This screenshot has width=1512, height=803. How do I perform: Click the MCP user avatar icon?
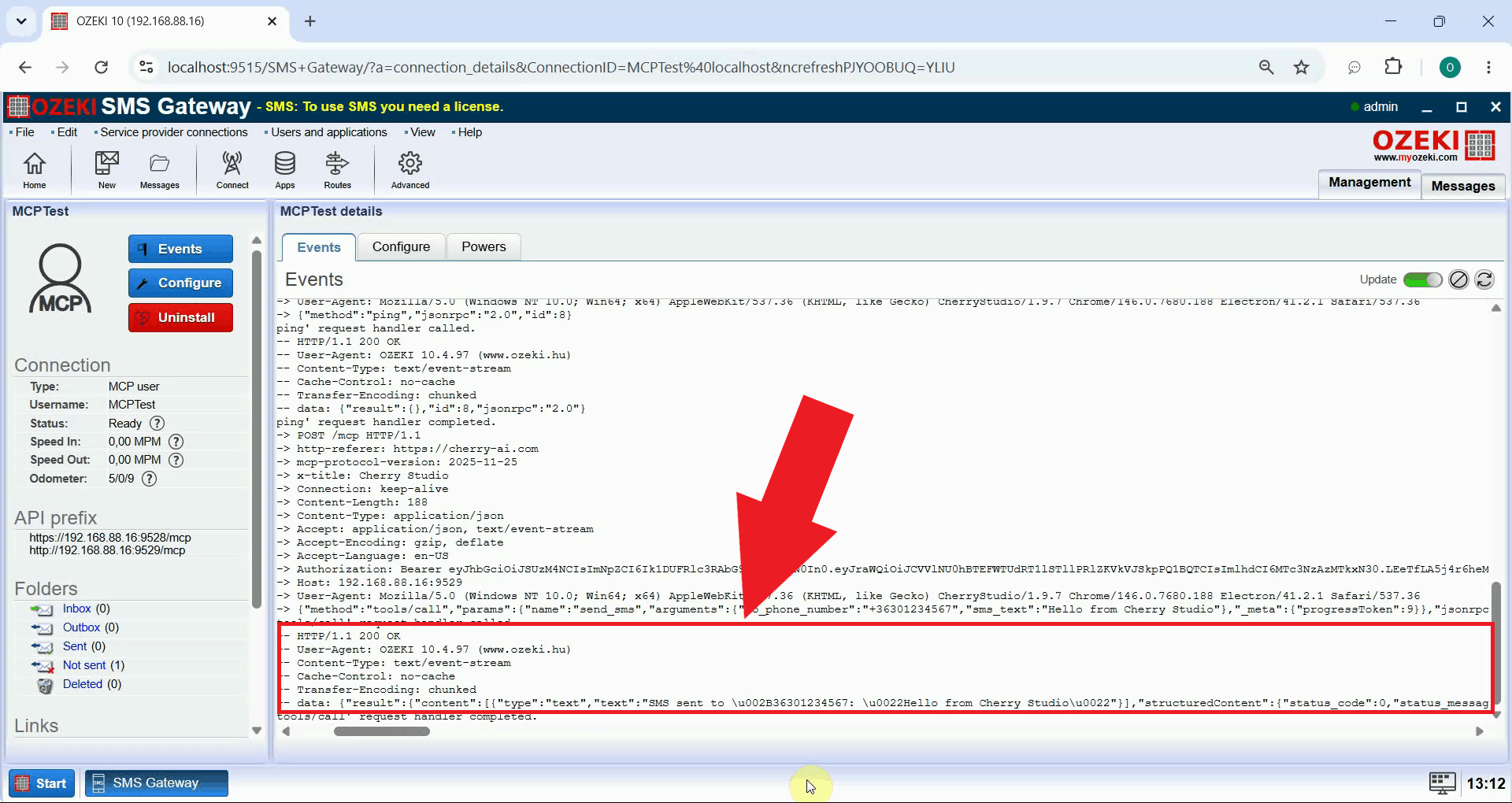pyautogui.click(x=61, y=279)
